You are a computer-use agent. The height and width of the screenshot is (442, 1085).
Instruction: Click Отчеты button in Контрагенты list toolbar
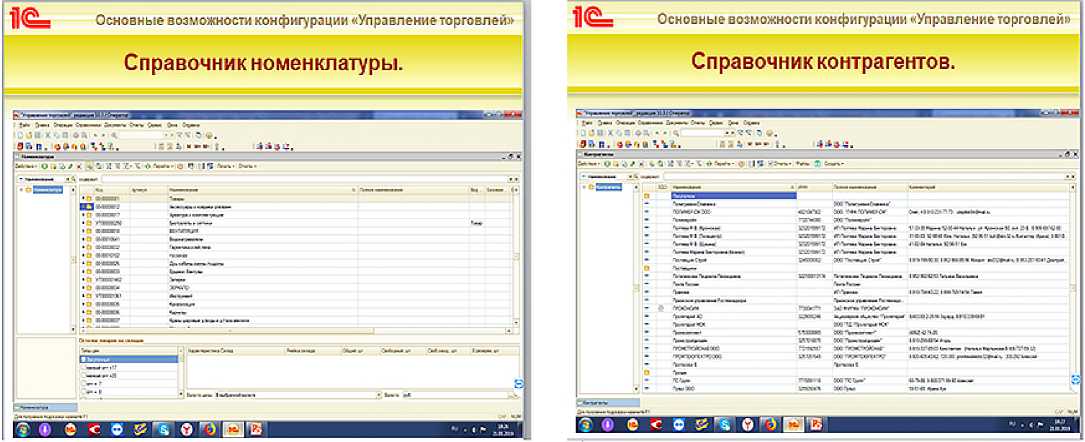click(781, 164)
